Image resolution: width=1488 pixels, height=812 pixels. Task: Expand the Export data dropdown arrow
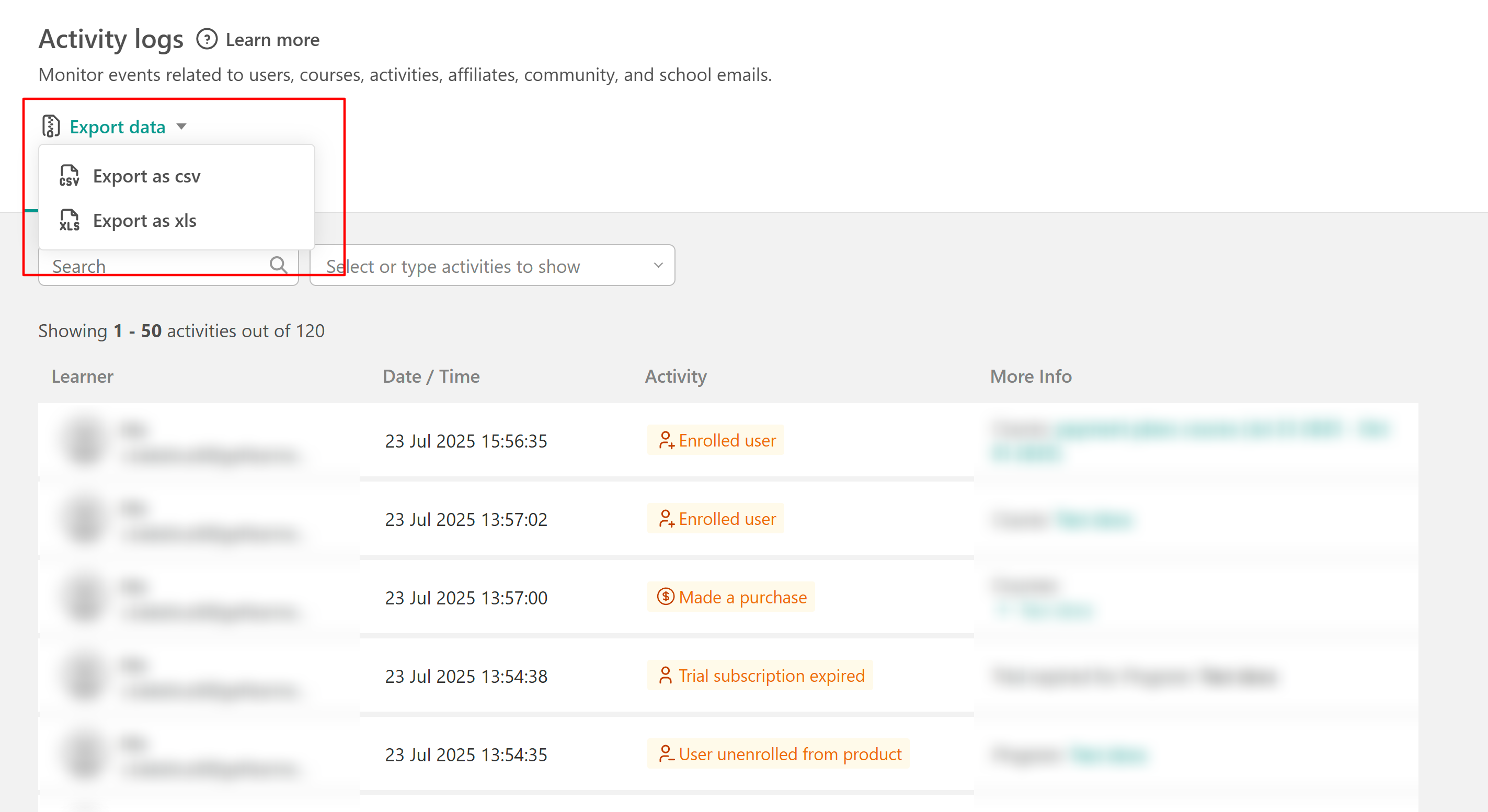click(181, 127)
